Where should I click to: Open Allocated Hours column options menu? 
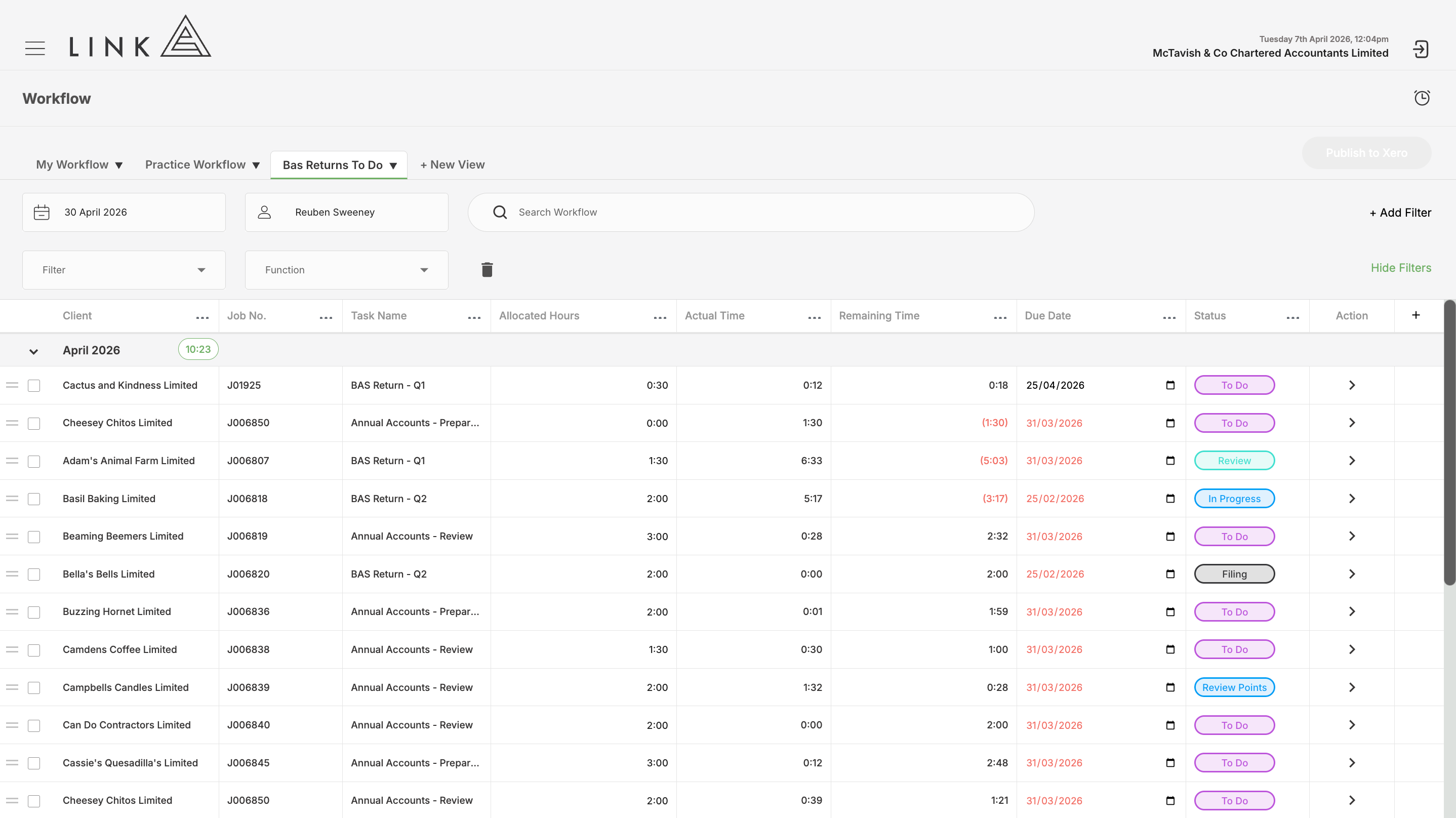tap(660, 318)
